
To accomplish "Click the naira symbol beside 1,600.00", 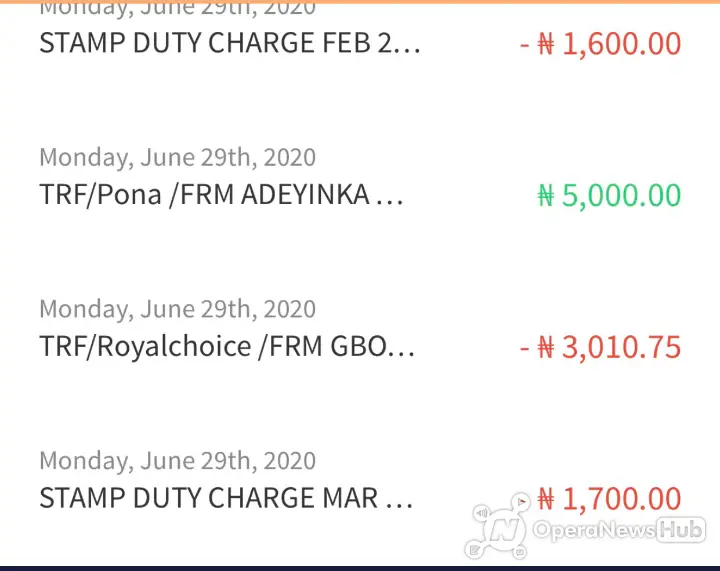I will 546,44.
